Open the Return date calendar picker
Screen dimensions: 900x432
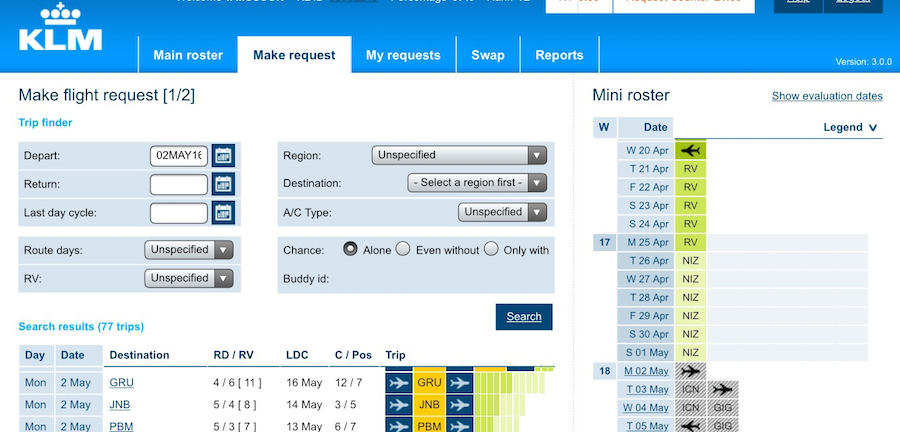tap(223, 184)
